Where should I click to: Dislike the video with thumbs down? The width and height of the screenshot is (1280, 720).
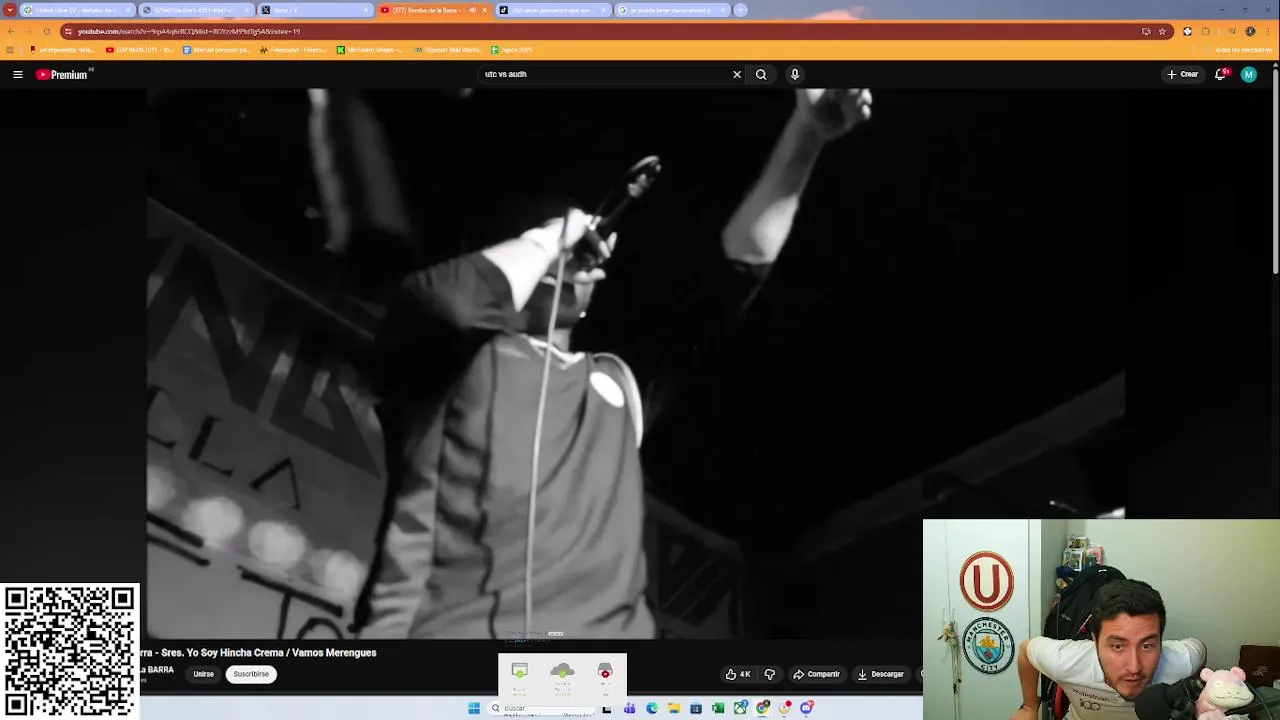[769, 674]
